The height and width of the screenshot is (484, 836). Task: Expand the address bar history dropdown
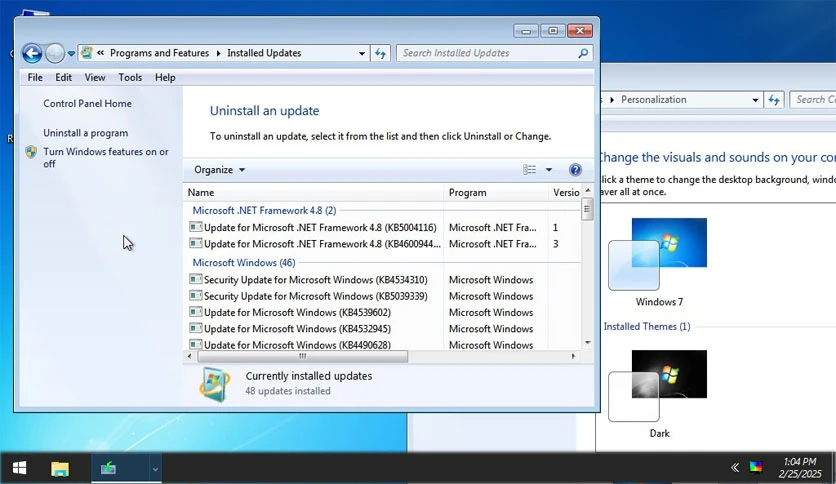click(362, 53)
